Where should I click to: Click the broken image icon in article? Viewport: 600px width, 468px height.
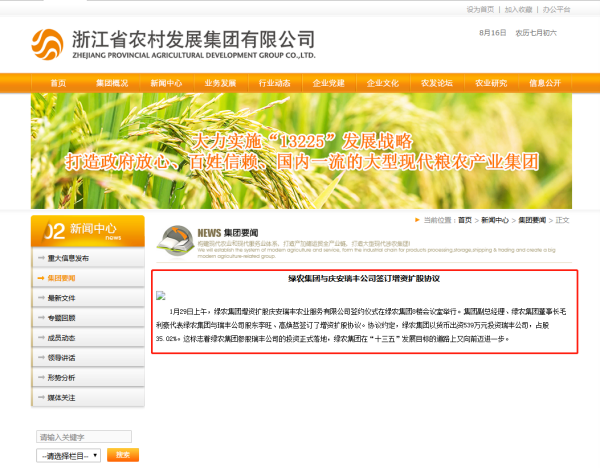[161, 295]
